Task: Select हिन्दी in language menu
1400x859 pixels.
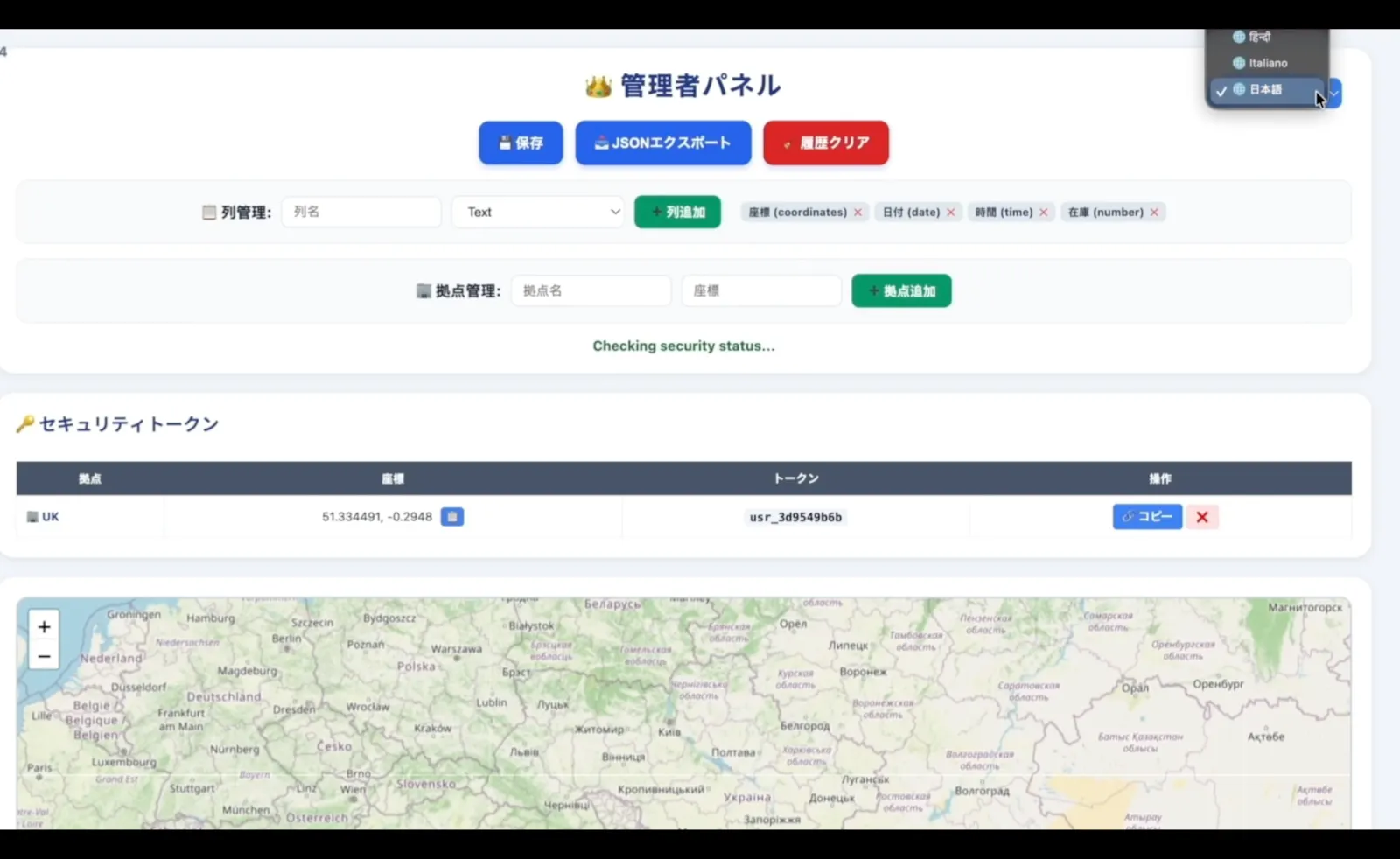Action: (1260, 37)
